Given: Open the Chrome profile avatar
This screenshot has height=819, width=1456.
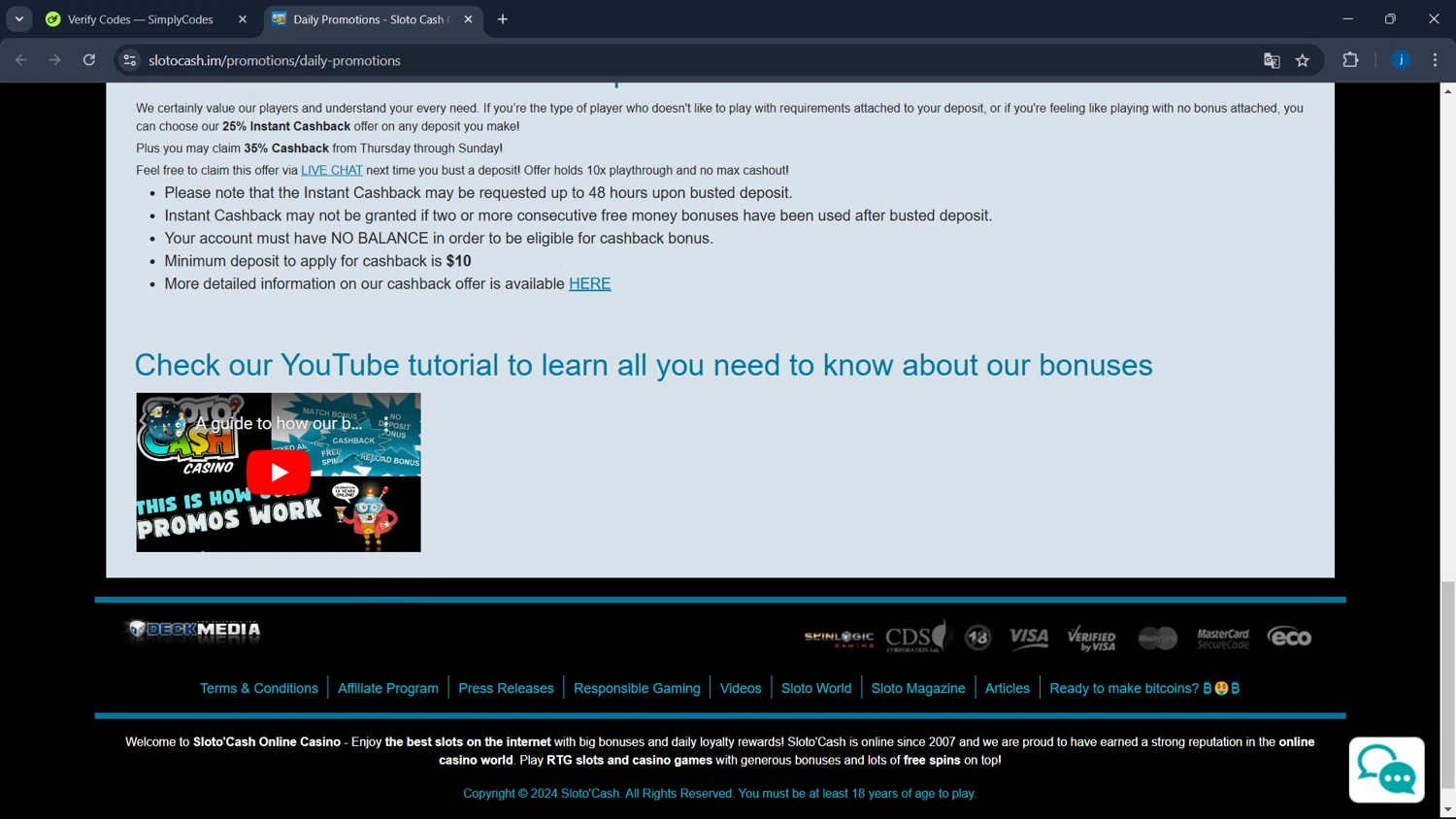Looking at the screenshot, I should point(1401,60).
